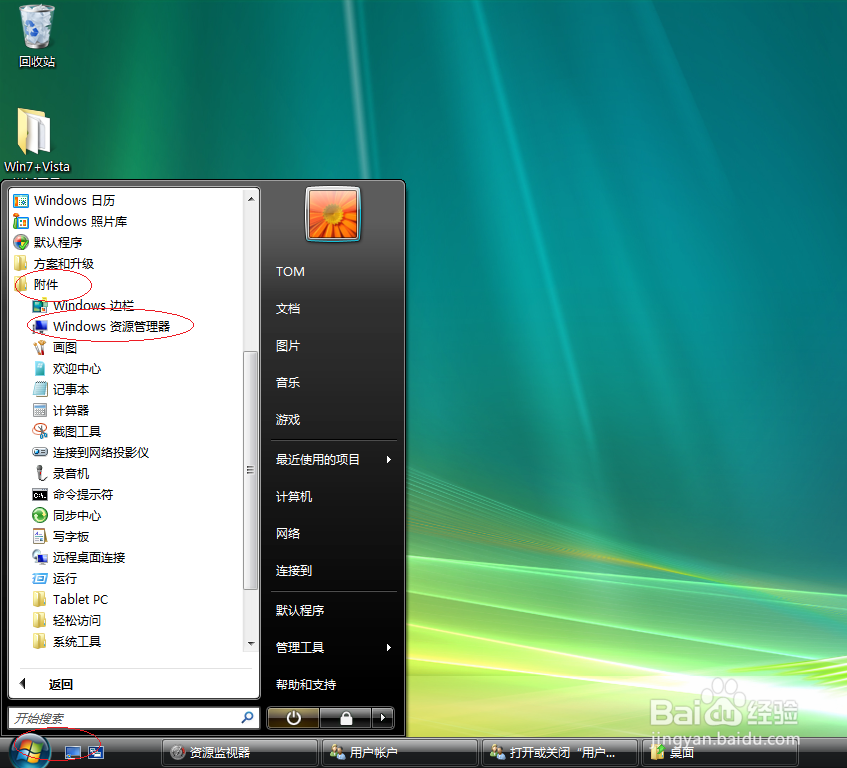Launch 远程桌面连接
This screenshot has height=768, width=847.
78,557
